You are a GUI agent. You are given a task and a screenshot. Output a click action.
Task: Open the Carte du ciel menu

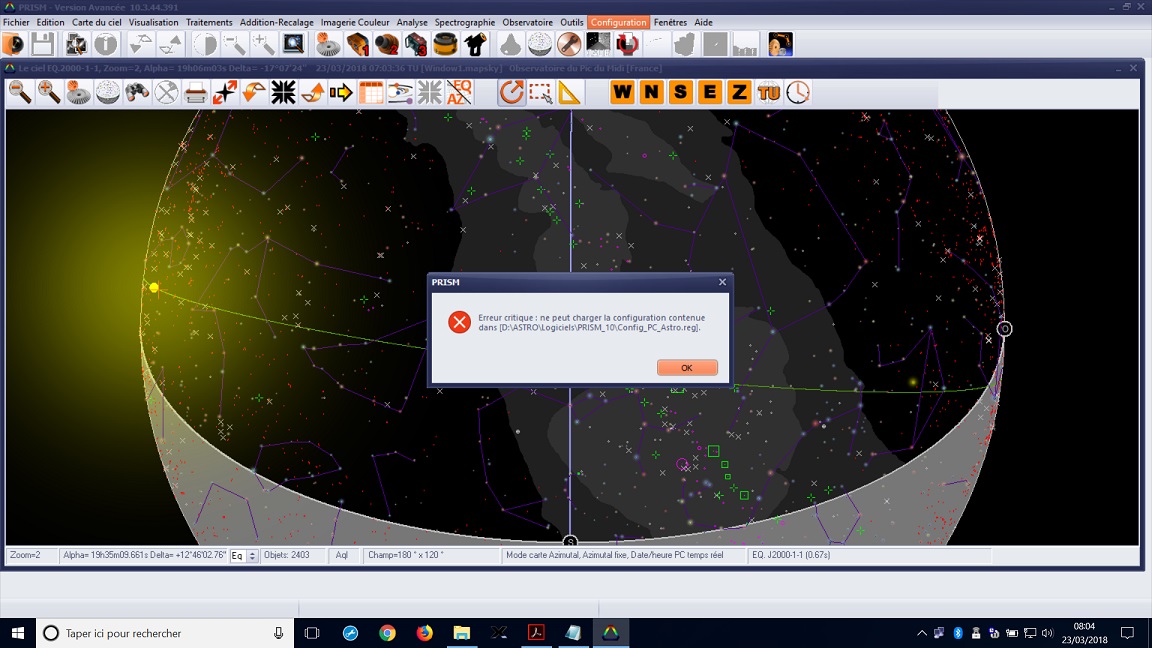tap(96, 22)
